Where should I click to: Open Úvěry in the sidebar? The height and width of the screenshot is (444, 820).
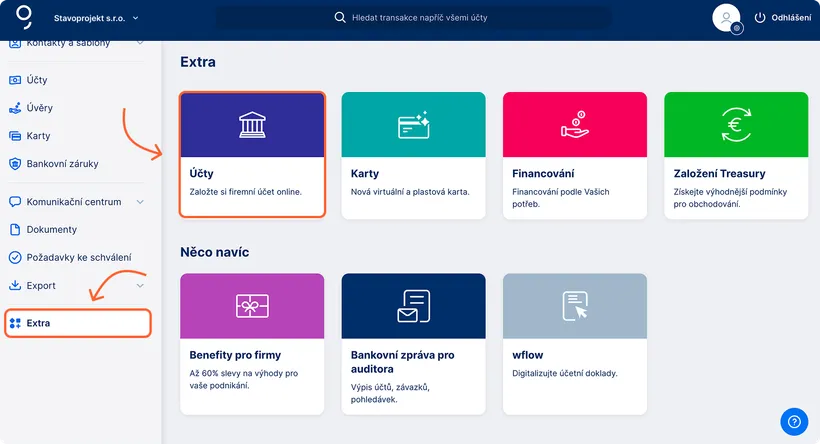point(38,108)
